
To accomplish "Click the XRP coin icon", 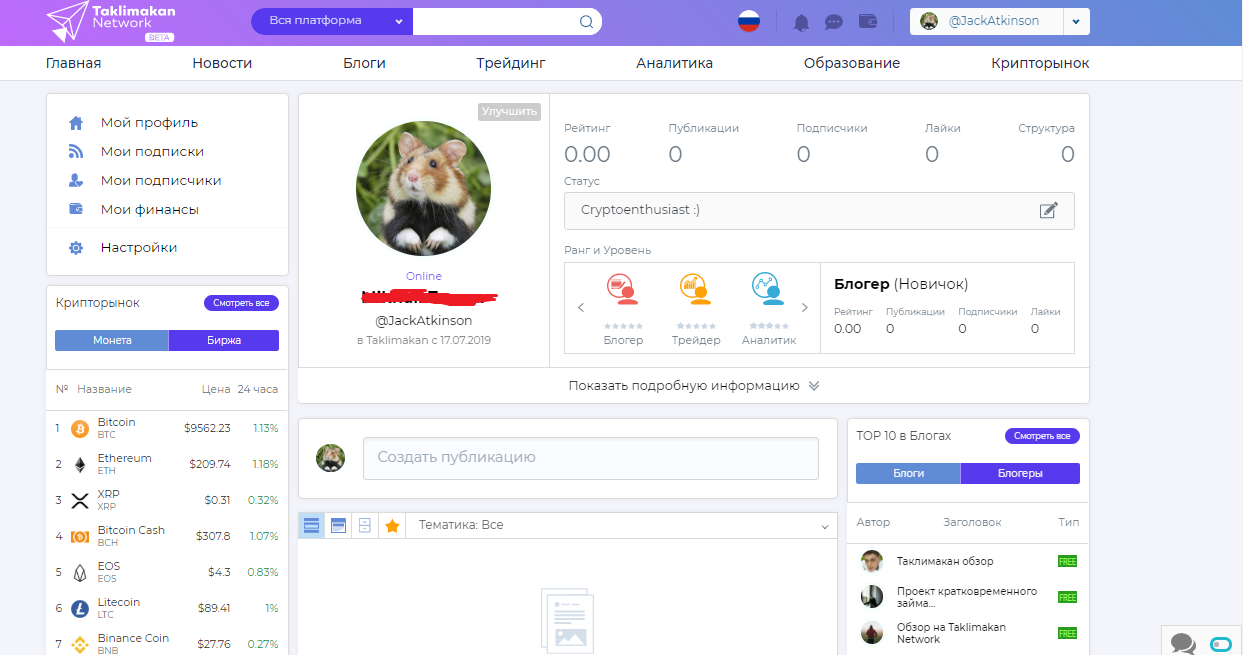I will pyautogui.click(x=80, y=501).
